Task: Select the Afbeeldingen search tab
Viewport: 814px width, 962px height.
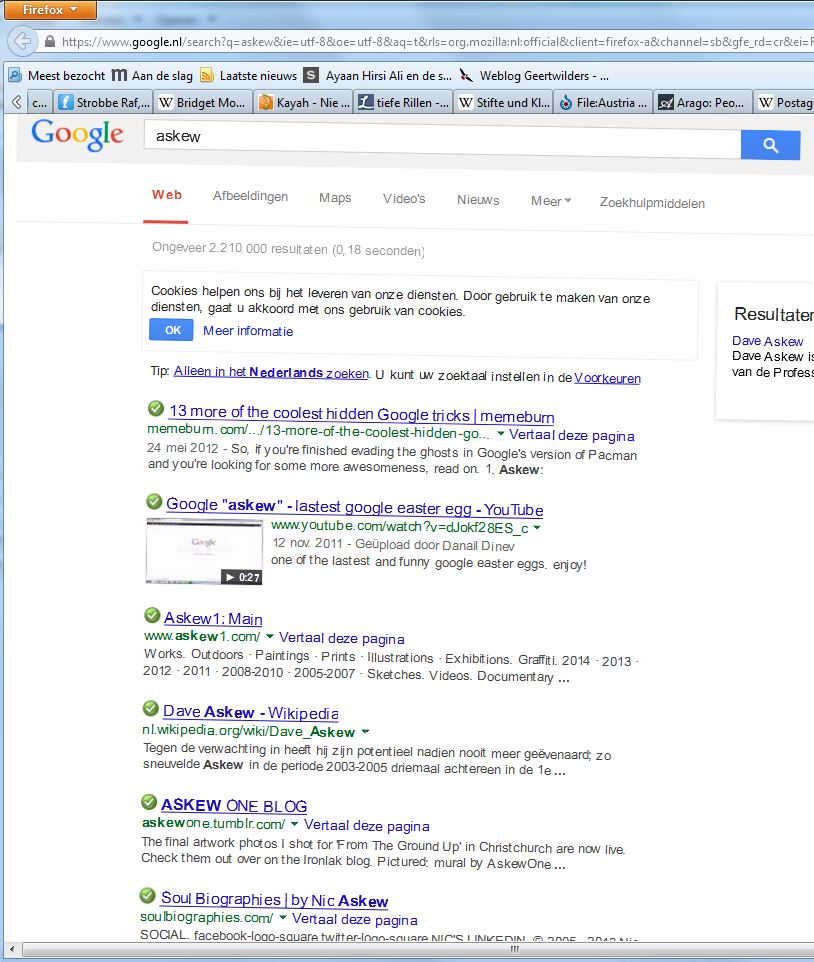Action: (250, 196)
